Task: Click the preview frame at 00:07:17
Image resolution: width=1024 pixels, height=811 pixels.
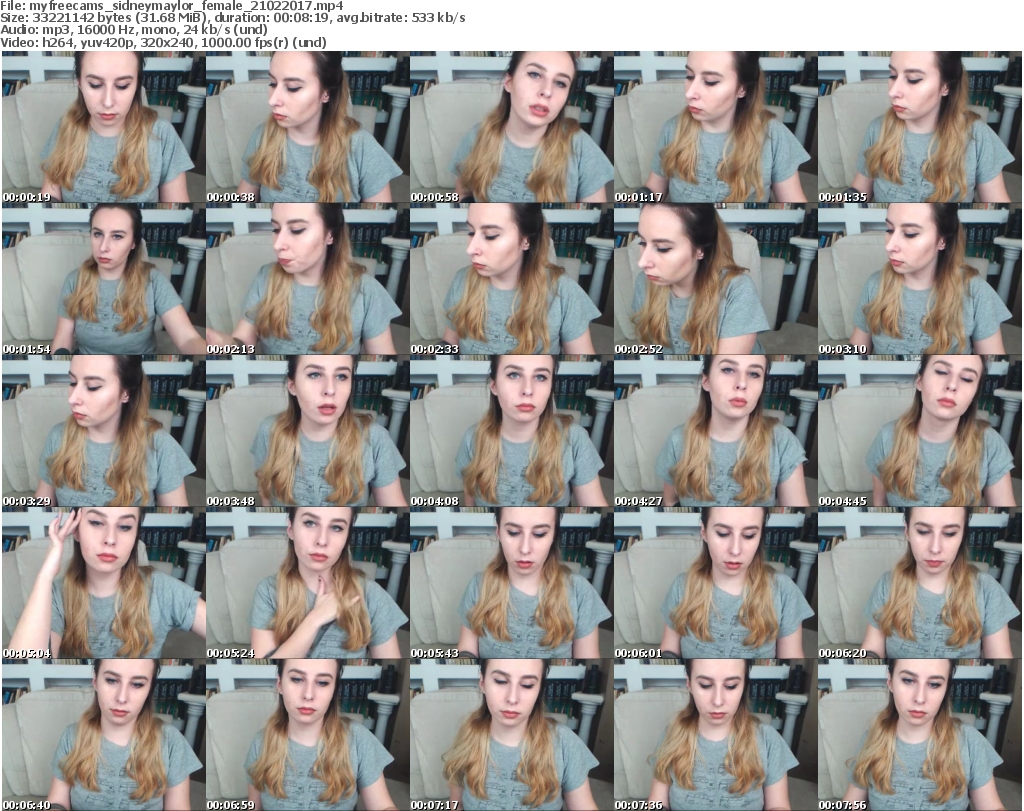Action: [511, 735]
